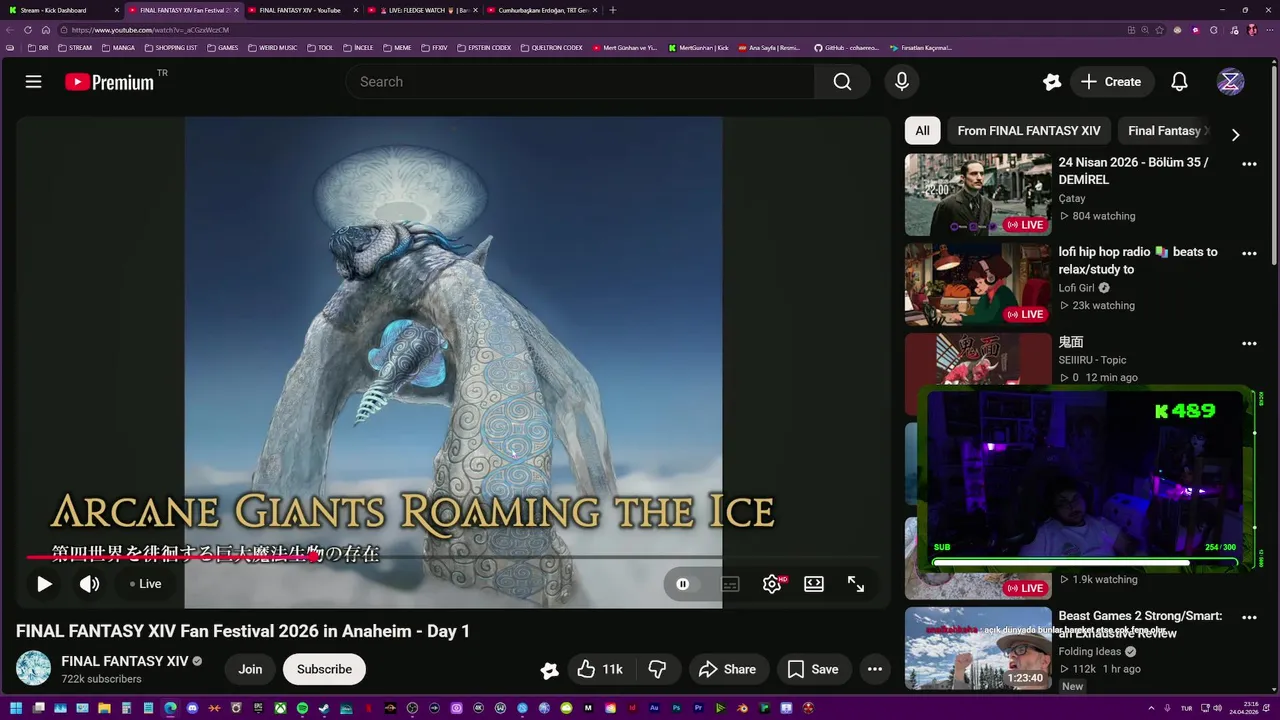Open the EPSTEIN CODEX bookmark folder
Screen dimensions: 1280x720
(483, 48)
